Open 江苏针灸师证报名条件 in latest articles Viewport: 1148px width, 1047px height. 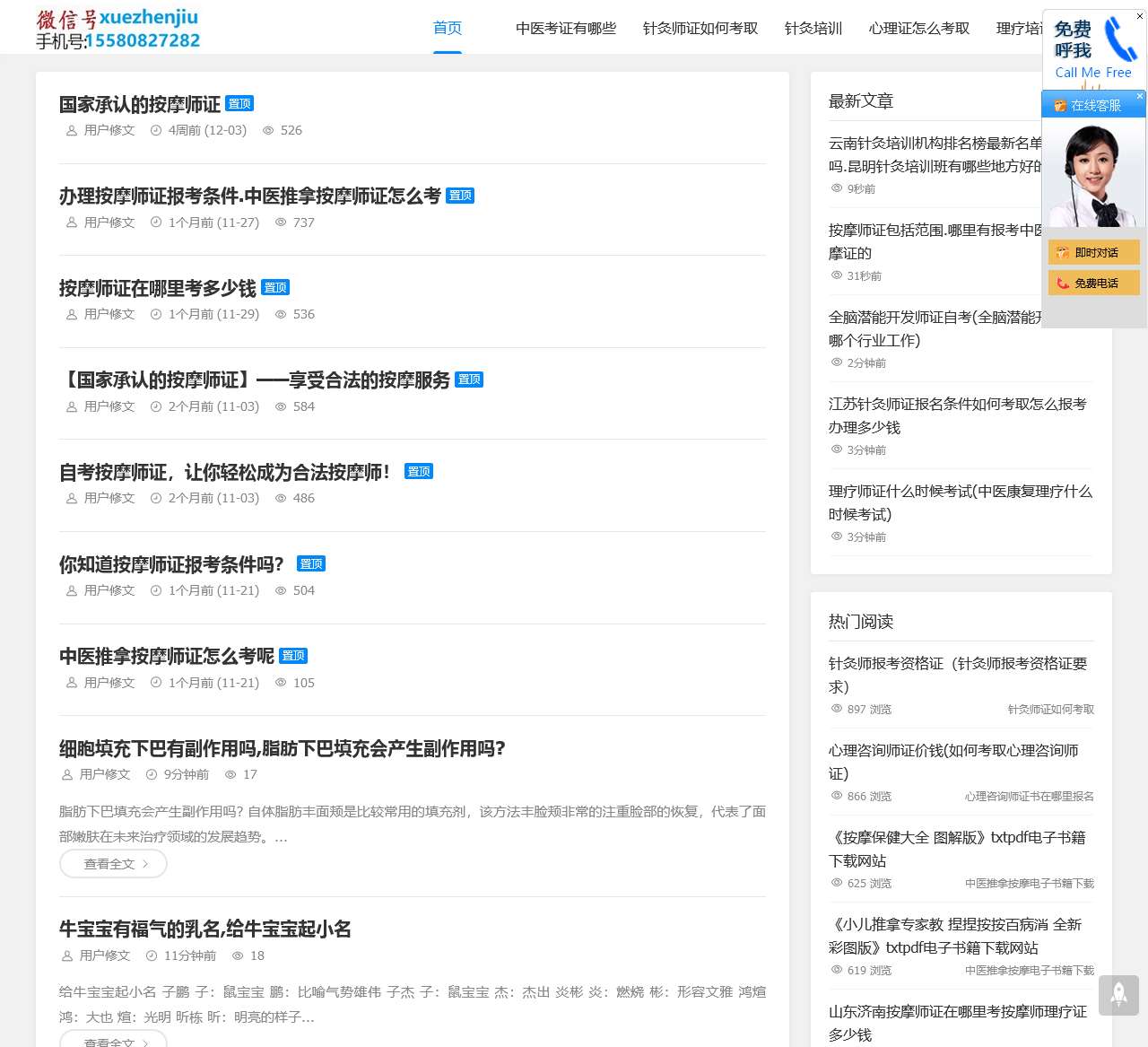point(957,415)
